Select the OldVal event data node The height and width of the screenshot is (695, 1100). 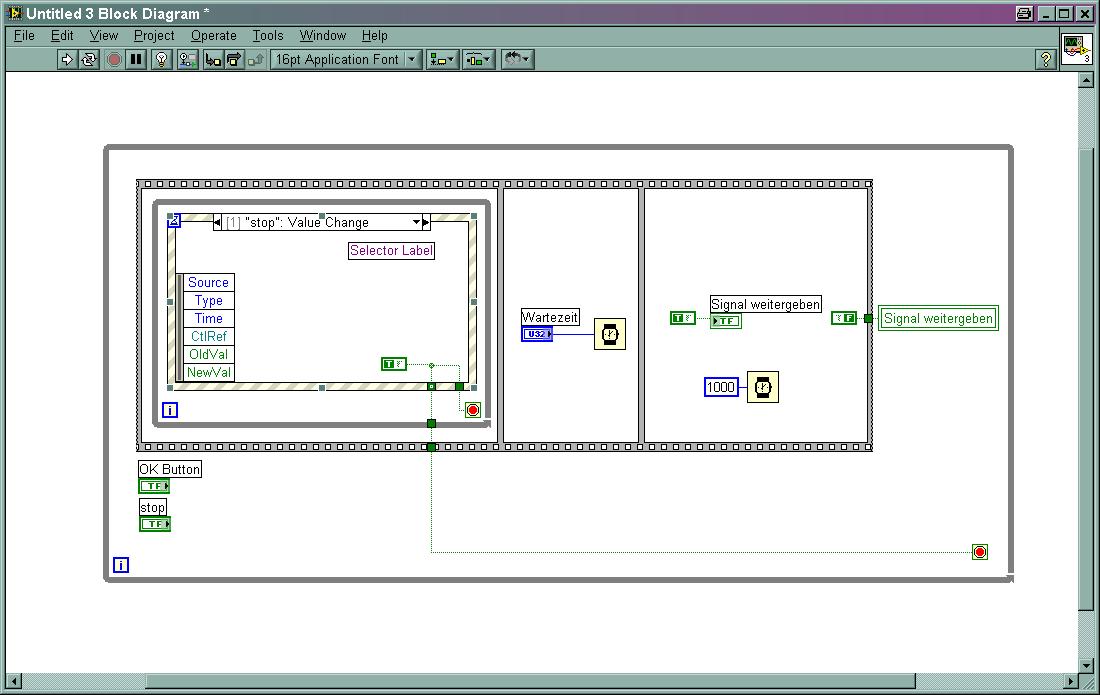(x=208, y=355)
